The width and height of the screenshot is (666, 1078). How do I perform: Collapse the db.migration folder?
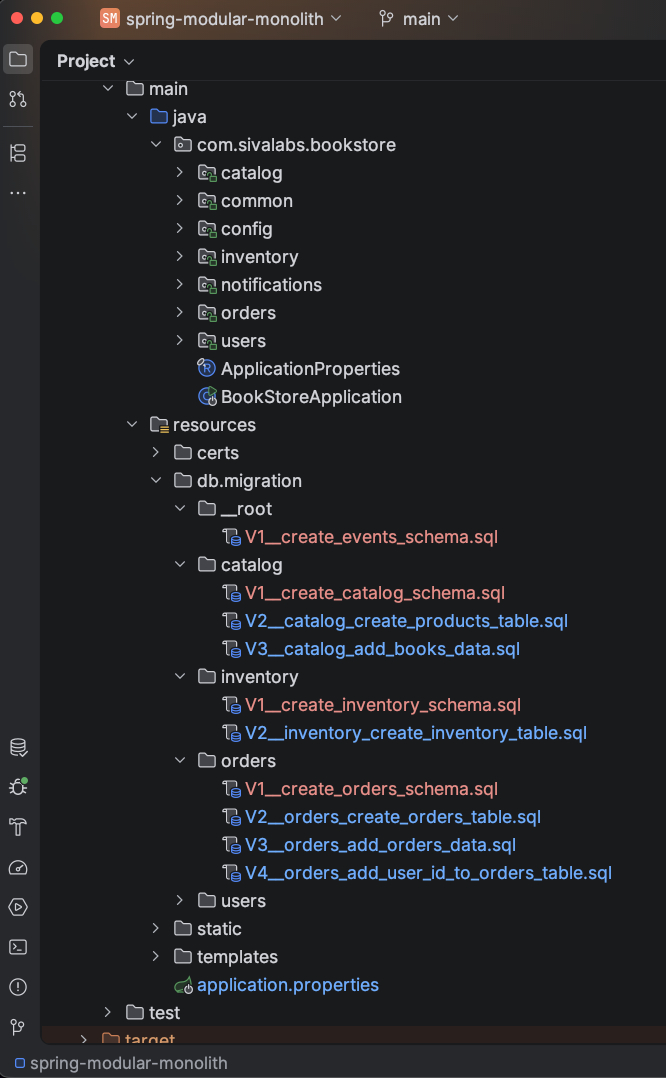[155, 481]
